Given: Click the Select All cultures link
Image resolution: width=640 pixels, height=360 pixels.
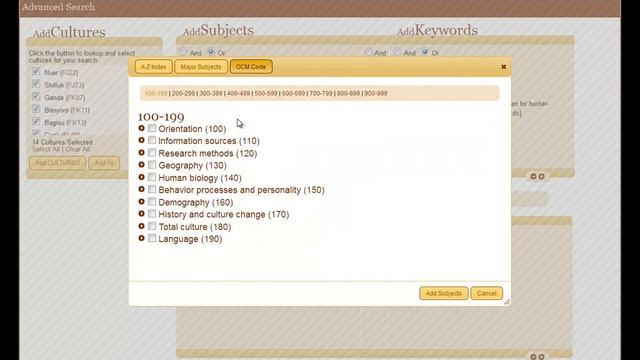Looking at the screenshot, I should (46, 149).
